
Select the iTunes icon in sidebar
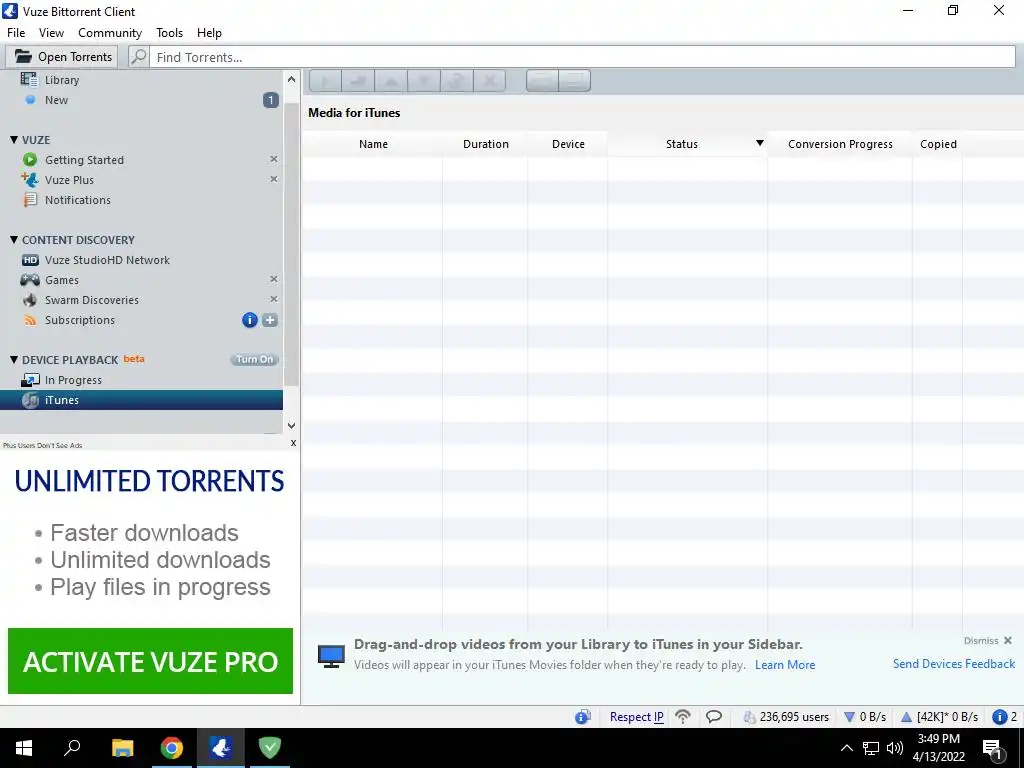coord(30,400)
